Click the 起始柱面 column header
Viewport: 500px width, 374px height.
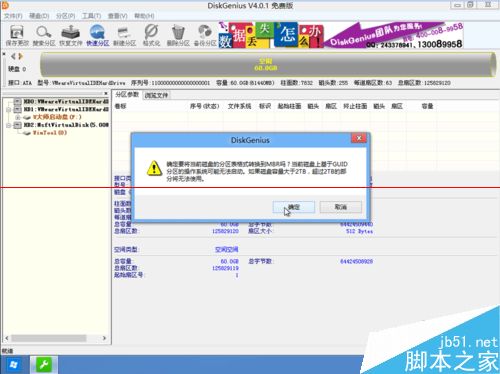coord(289,106)
